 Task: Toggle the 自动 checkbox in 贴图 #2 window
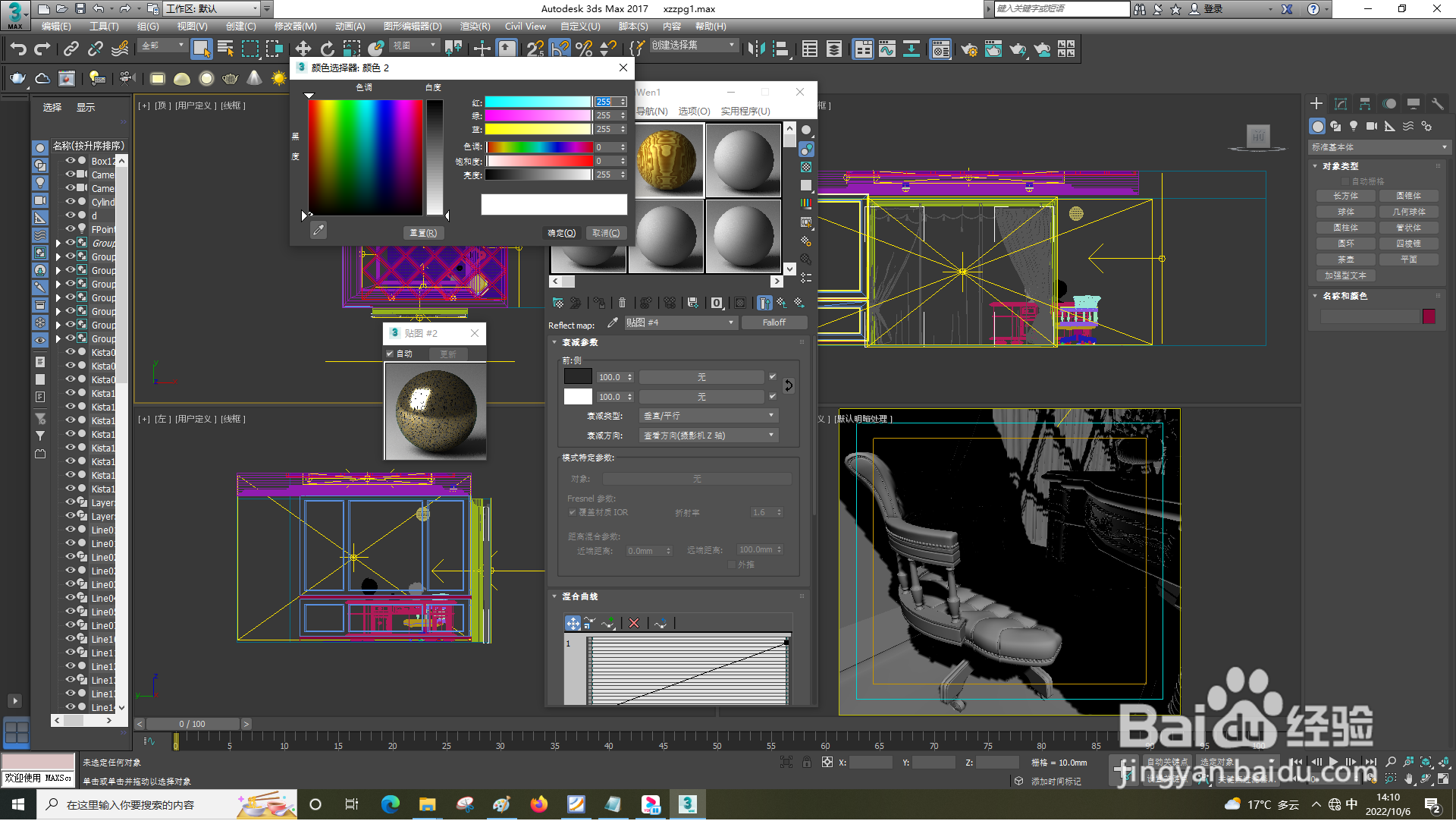click(390, 354)
